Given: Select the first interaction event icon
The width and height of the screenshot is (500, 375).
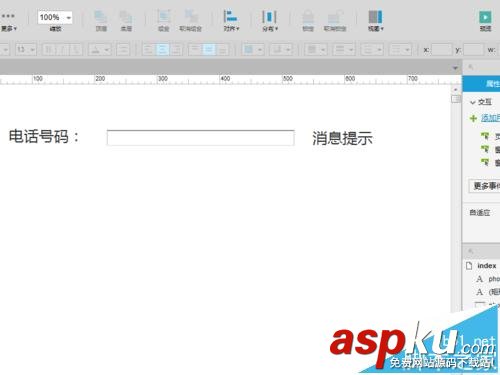Looking at the screenshot, I should [485, 136].
